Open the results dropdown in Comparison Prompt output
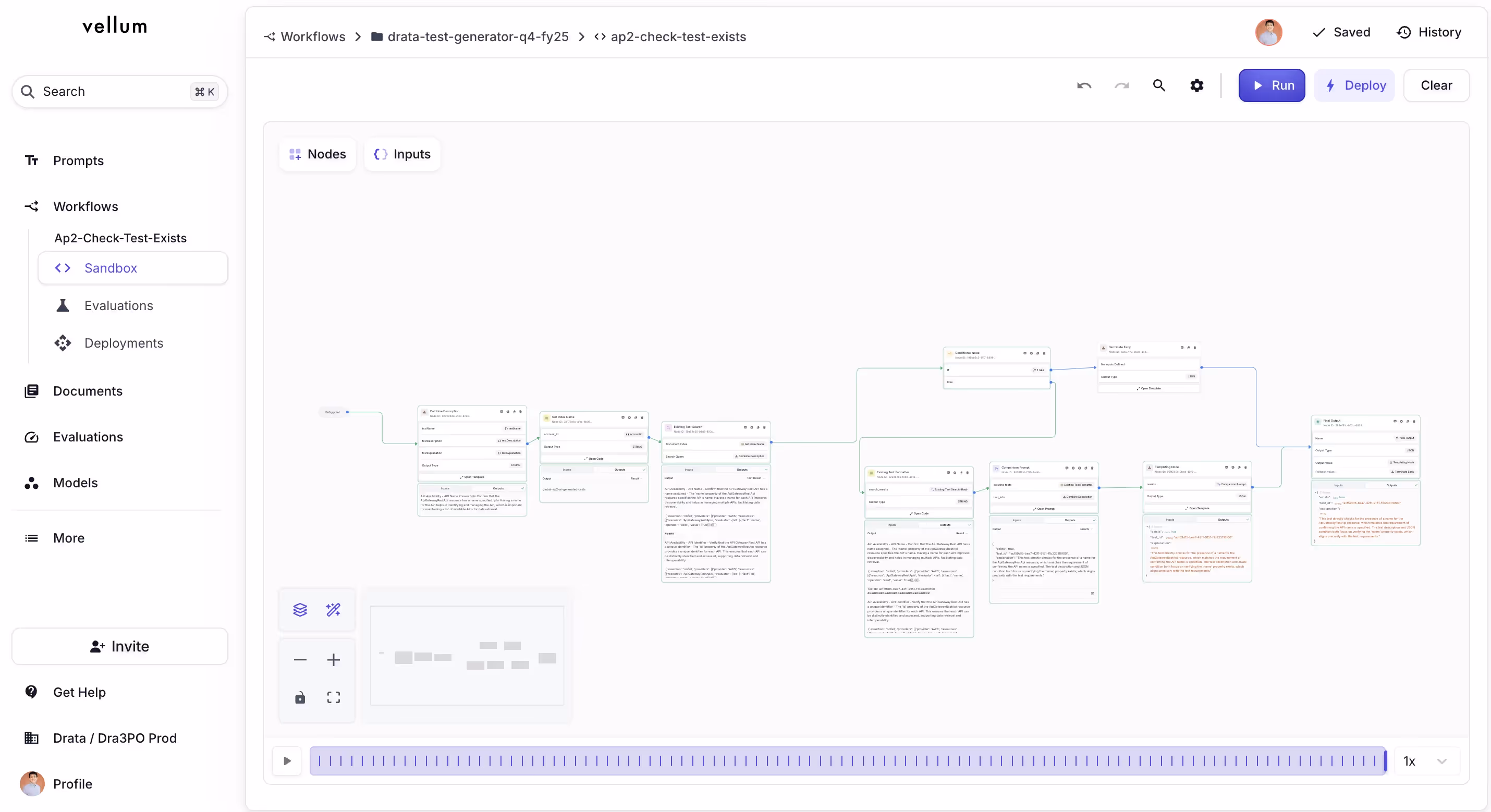1491x812 pixels. tap(1085, 529)
